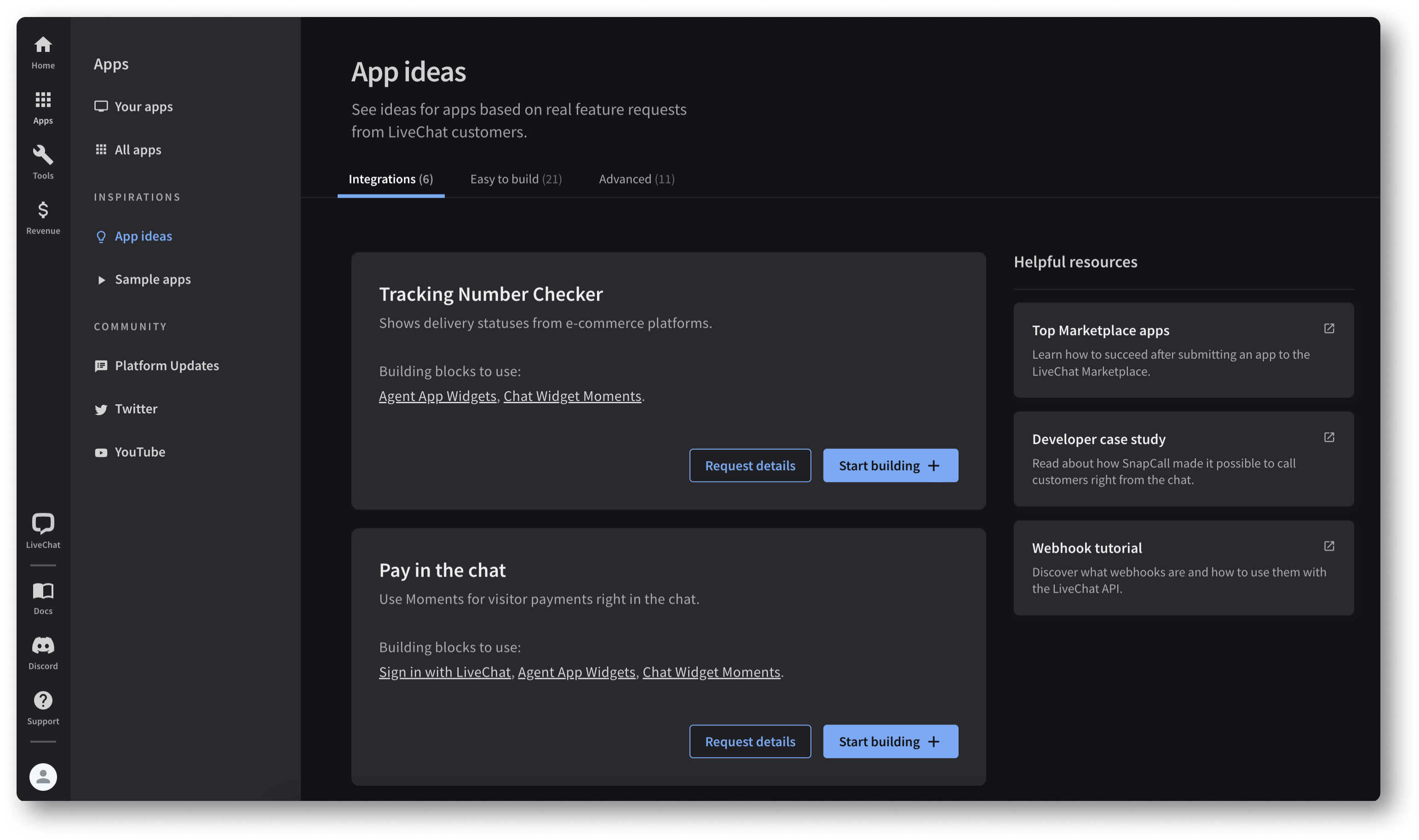The width and height of the screenshot is (1419, 840).
Task: Click the user avatar at bottom left
Action: (42, 777)
